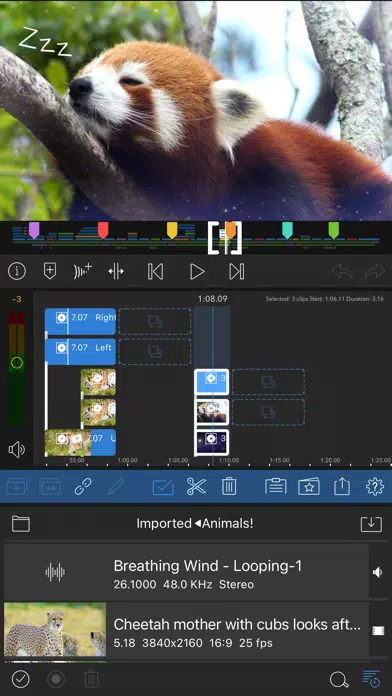The image size is (392, 696).
Task: Tap the record button in the bottom bar
Action: point(56,679)
